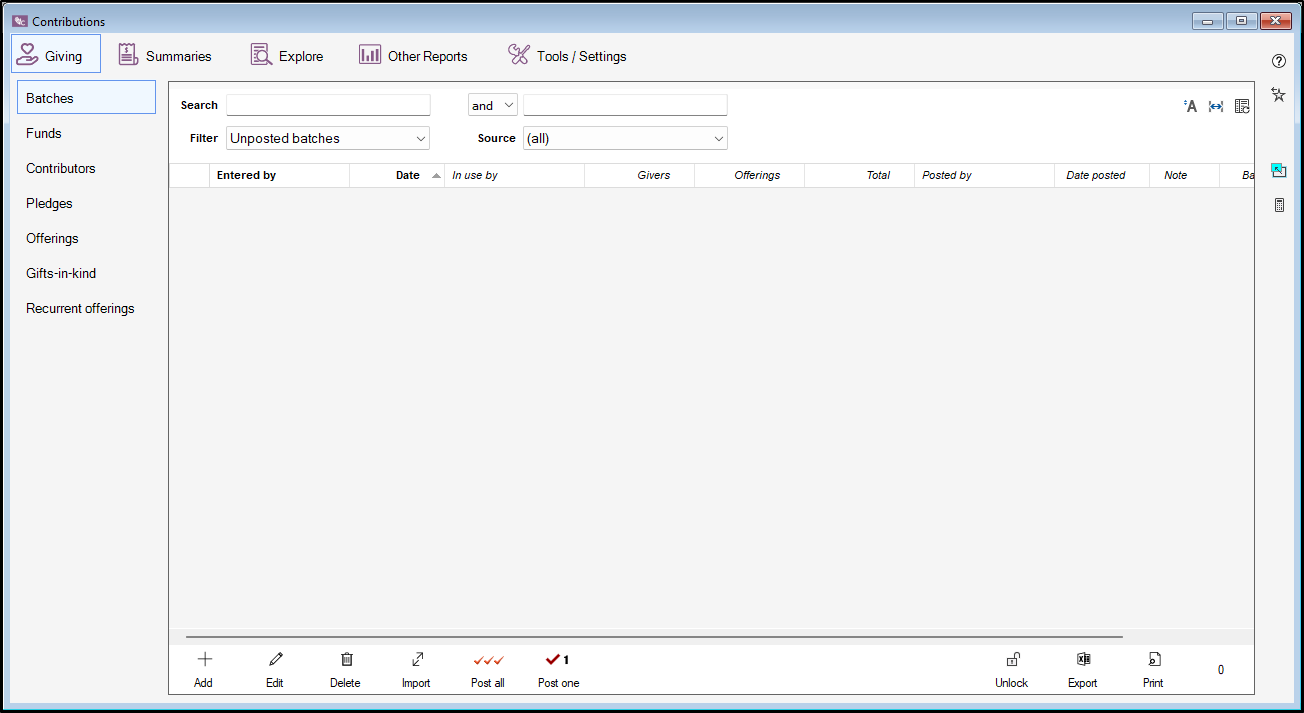Open the Filter dropdown showing Unposted batches
Screen dimensions: 1304x713
click(328, 139)
